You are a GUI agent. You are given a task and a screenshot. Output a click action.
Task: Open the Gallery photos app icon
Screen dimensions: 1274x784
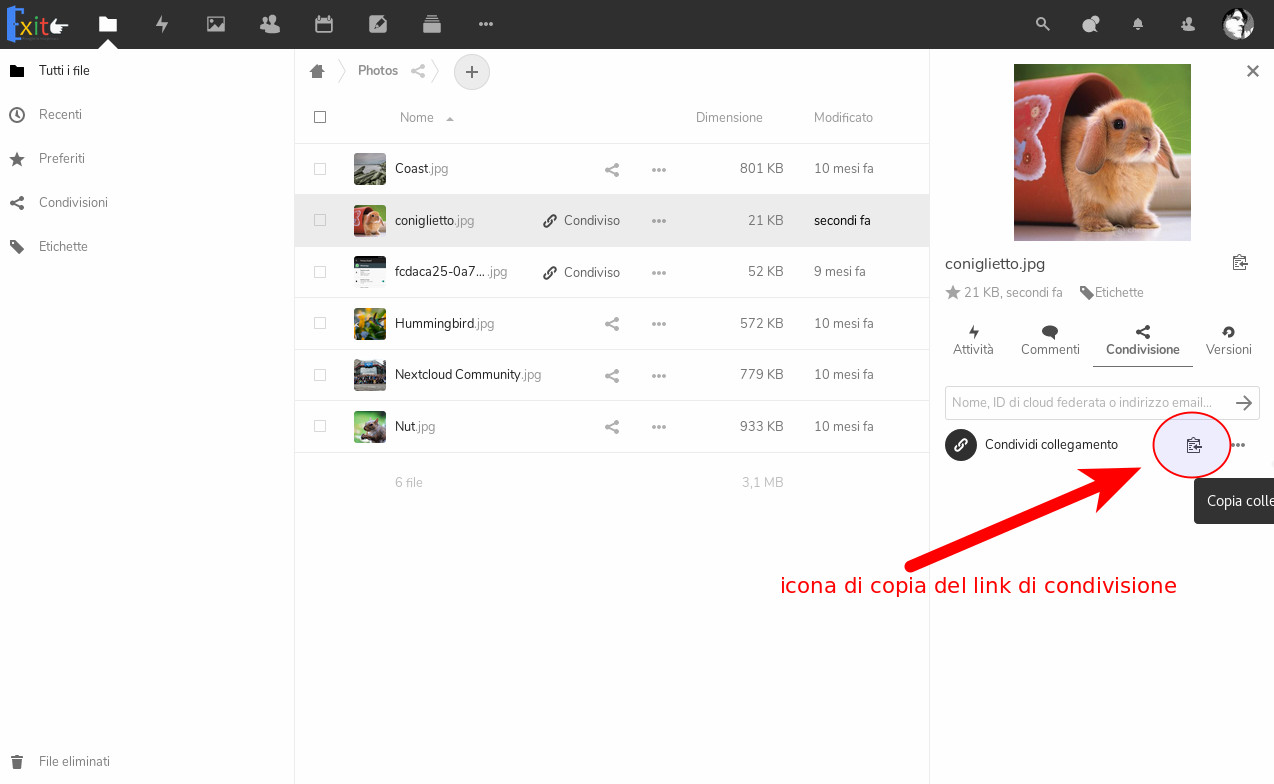pos(216,24)
